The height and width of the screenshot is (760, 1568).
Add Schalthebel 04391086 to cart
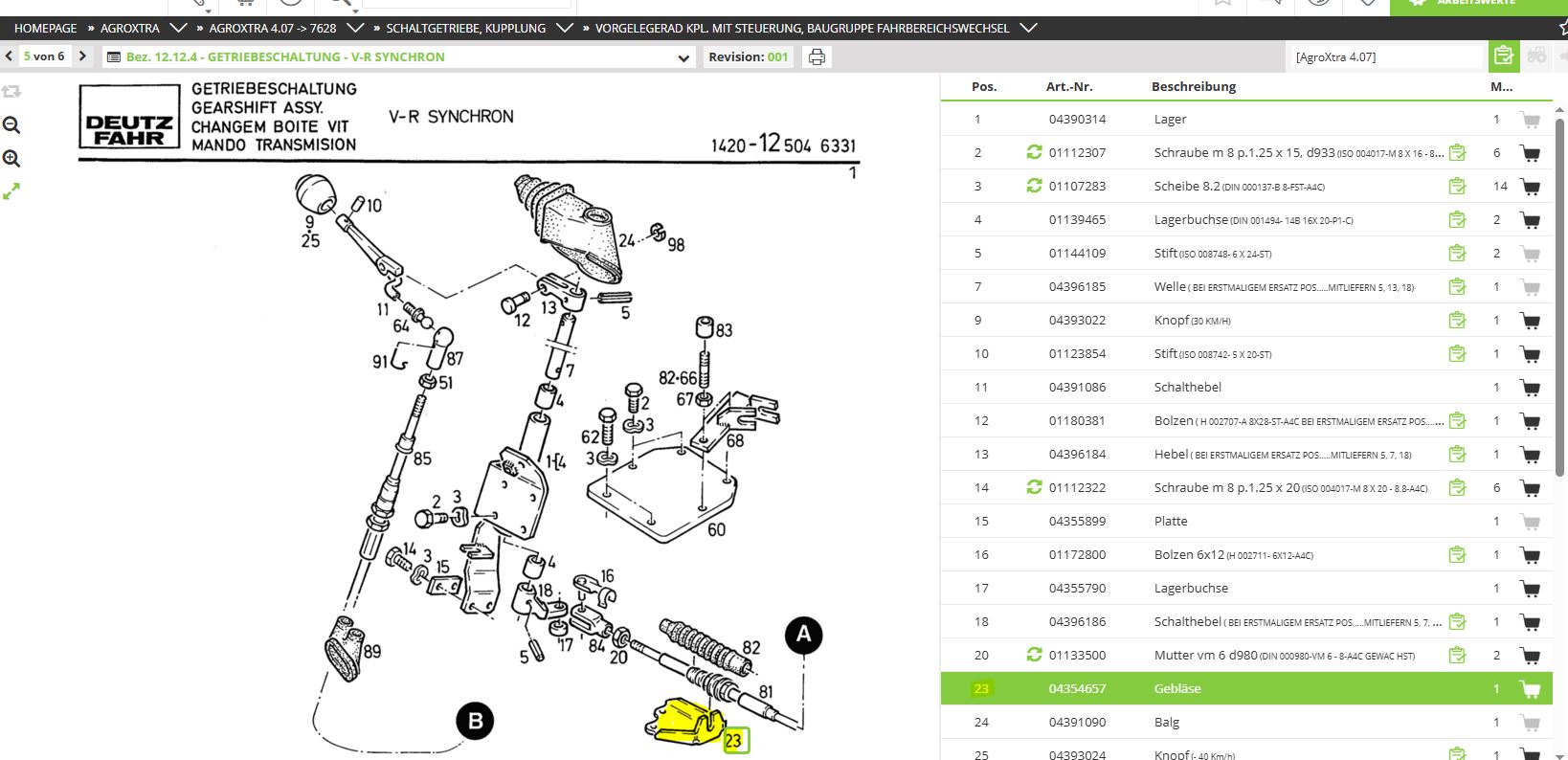coord(1530,388)
